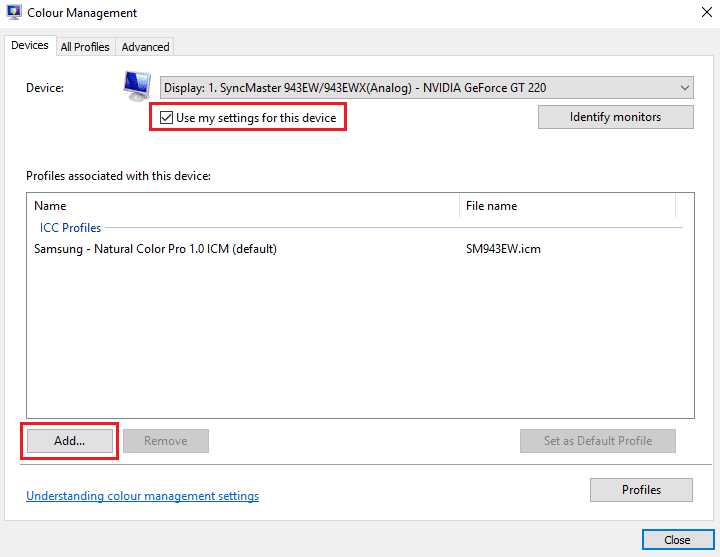
Task: Switch to the Devices tab
Action: (30, 45)
